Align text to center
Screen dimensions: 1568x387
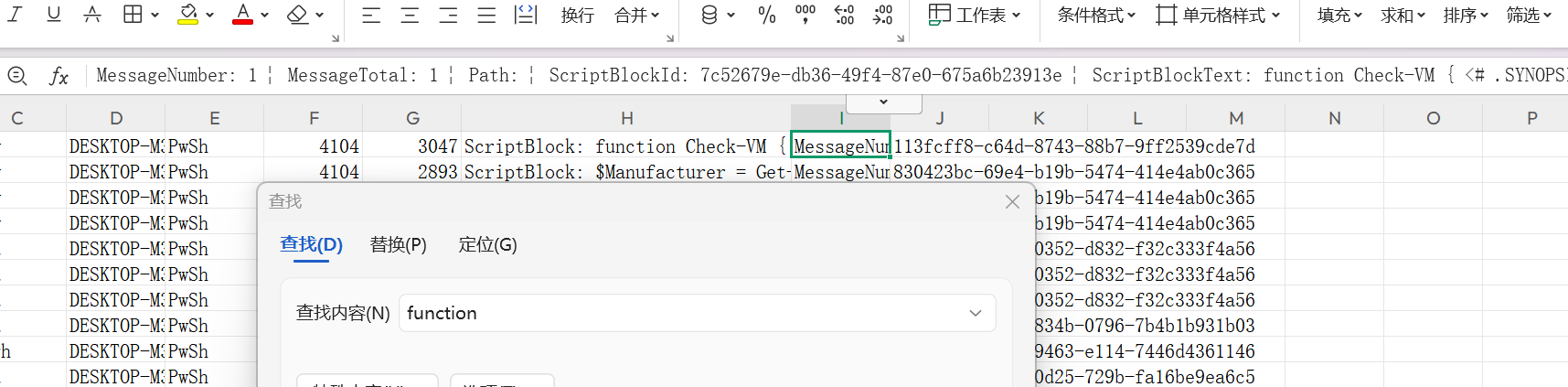pos(410,16)
